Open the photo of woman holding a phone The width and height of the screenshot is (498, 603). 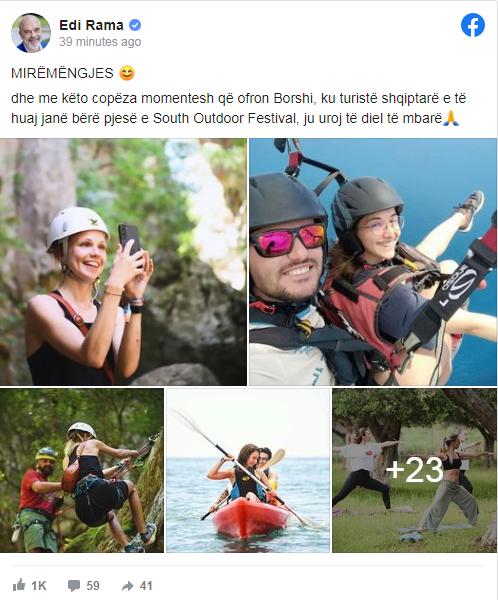(123, 262)
